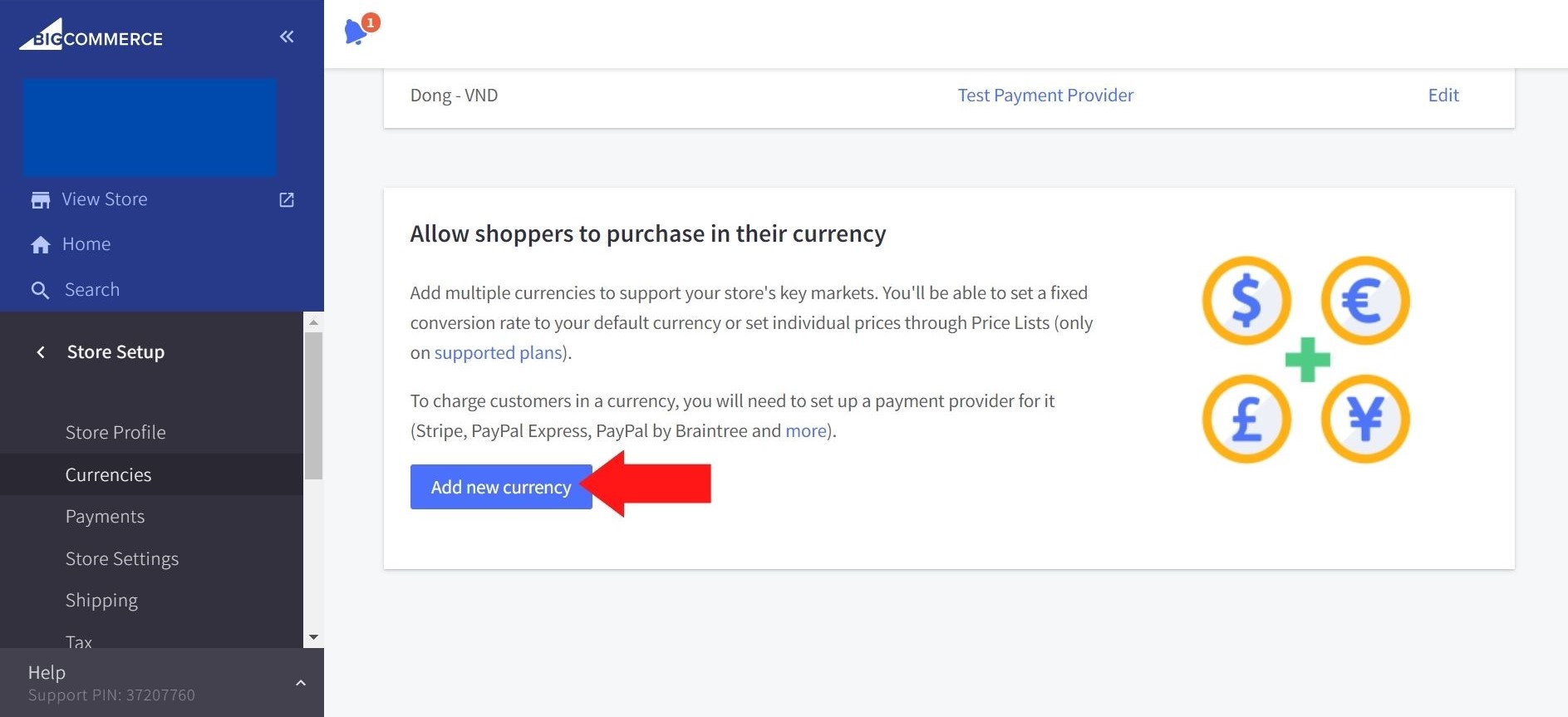Click the notification bell icon
Viewport: 1568px width, 717px height.
356,32
